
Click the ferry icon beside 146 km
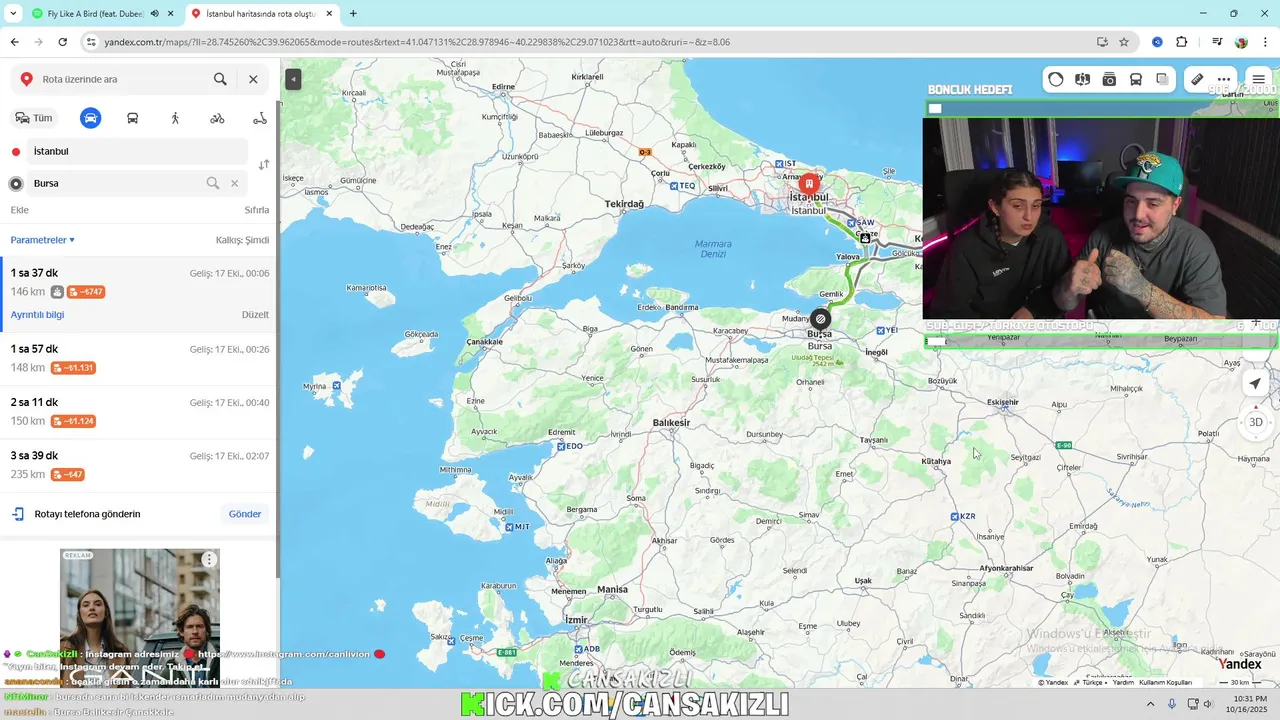tap(57, 292)
